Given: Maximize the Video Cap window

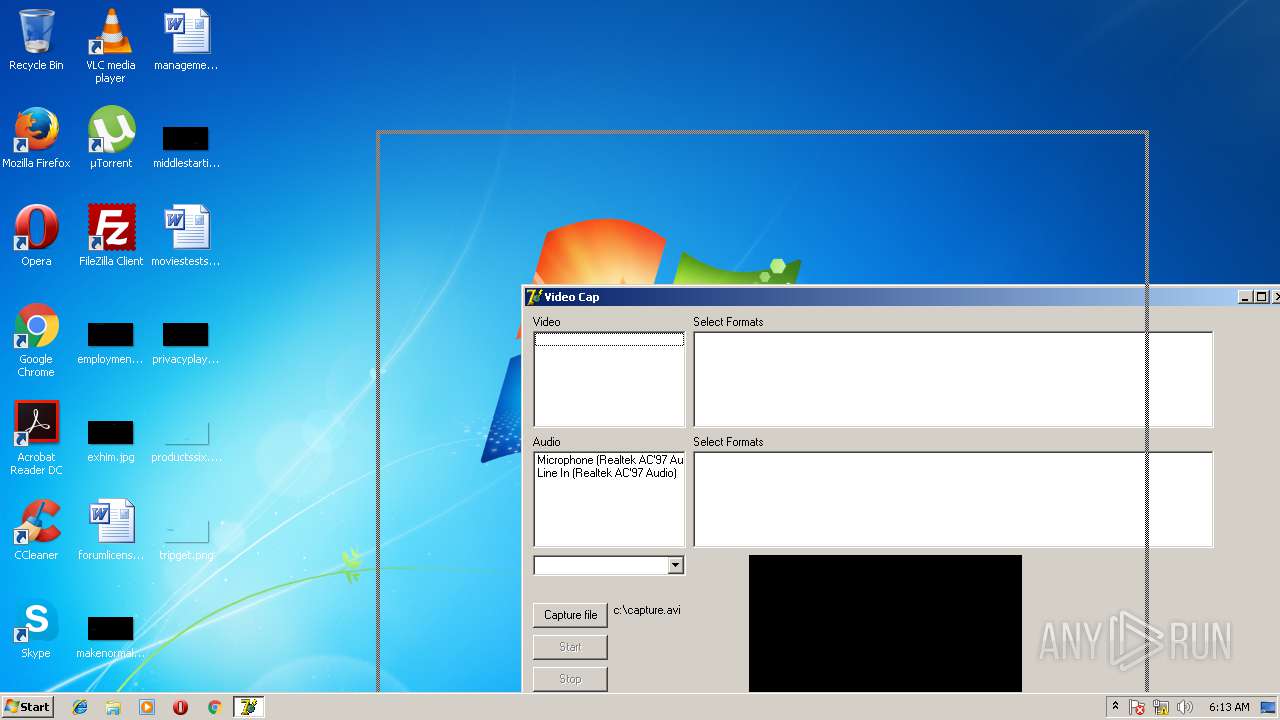Looking at the screenshot, I should click(x=1261, y=297).
